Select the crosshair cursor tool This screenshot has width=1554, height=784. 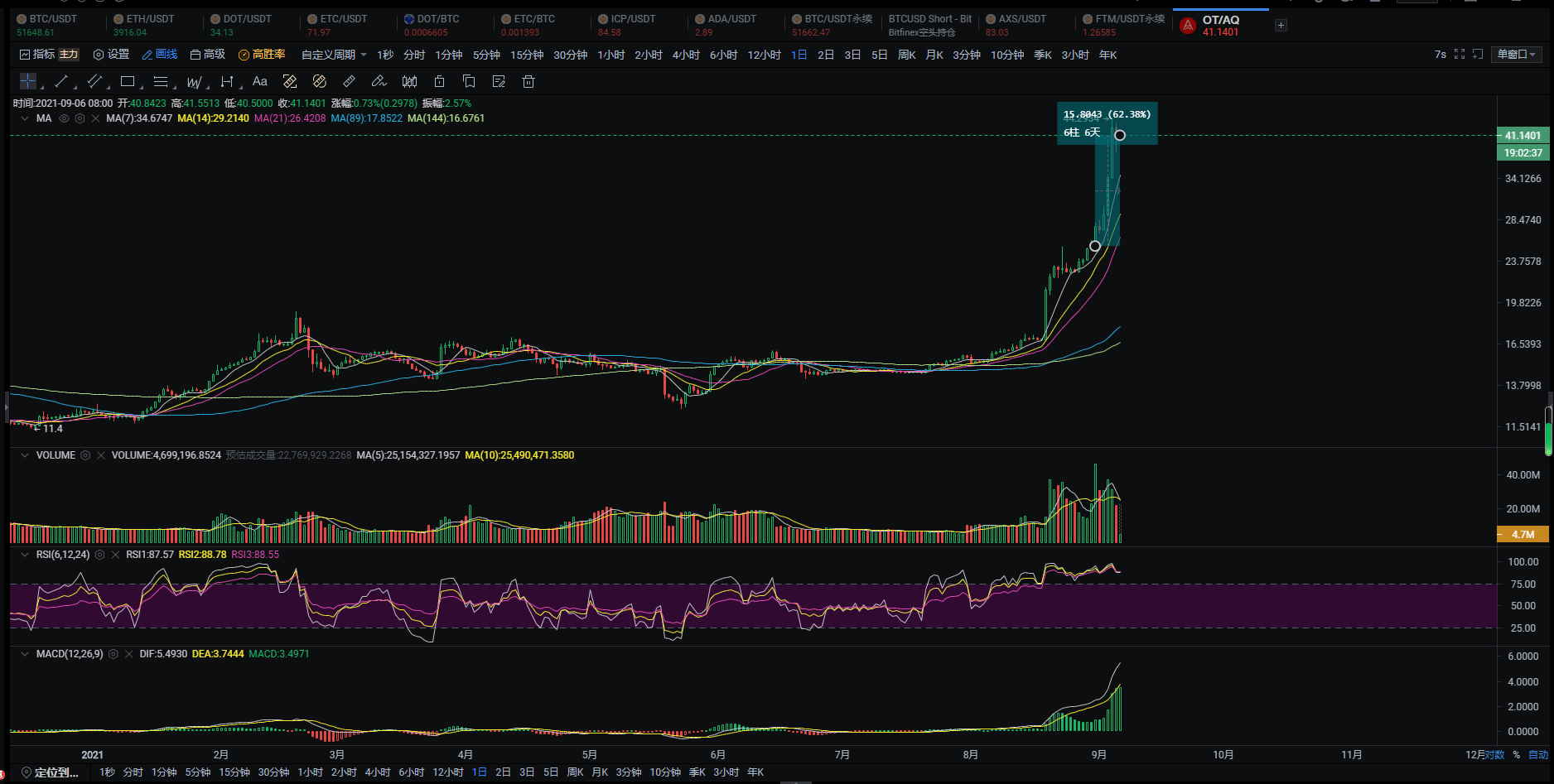click(28, 81)
